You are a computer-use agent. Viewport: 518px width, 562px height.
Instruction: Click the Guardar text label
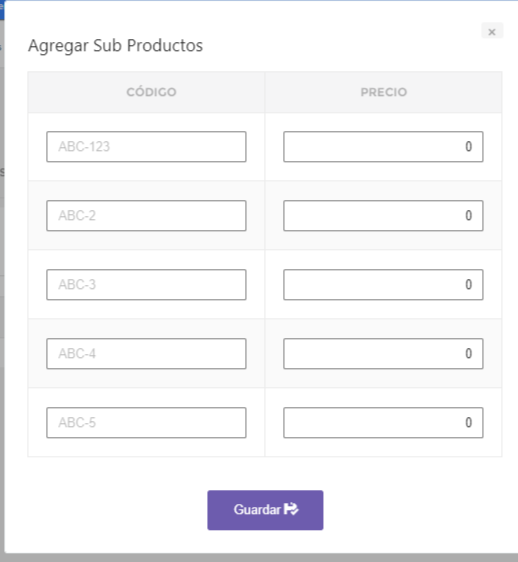pyautogui.click(x=257, y=509)
